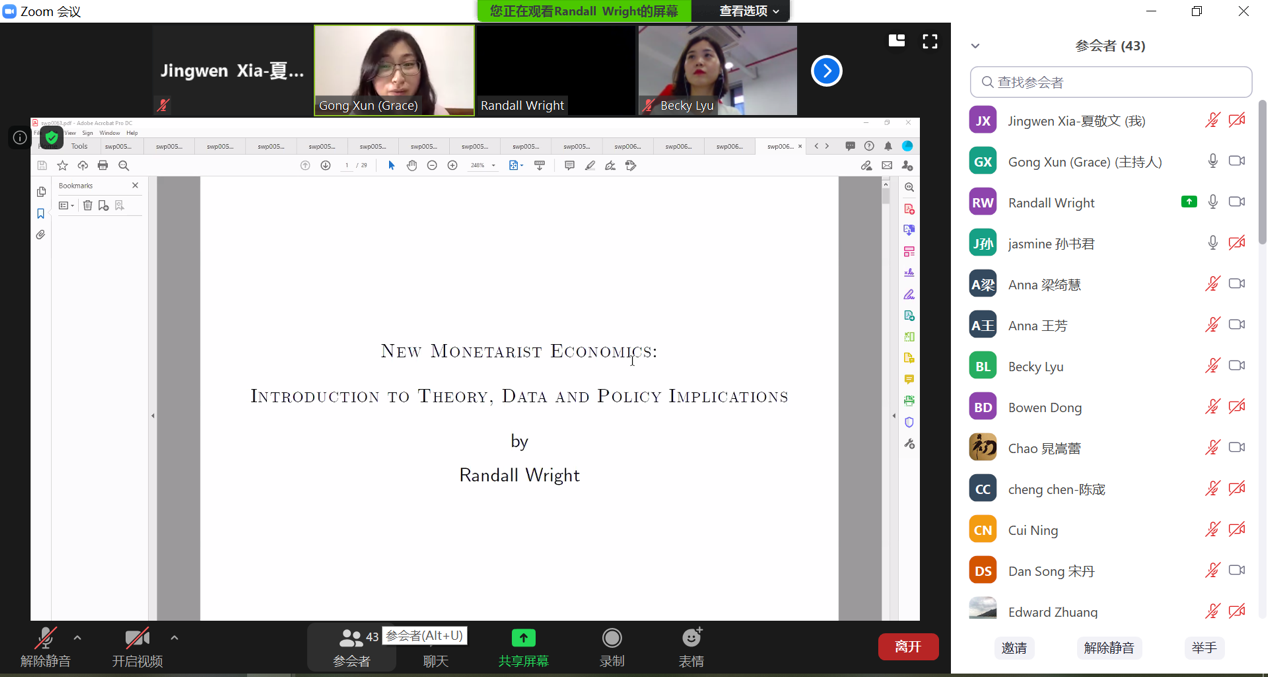Click the meeting info icon
The height and width of the screenshot is (677, 1268).
point(19,138)
